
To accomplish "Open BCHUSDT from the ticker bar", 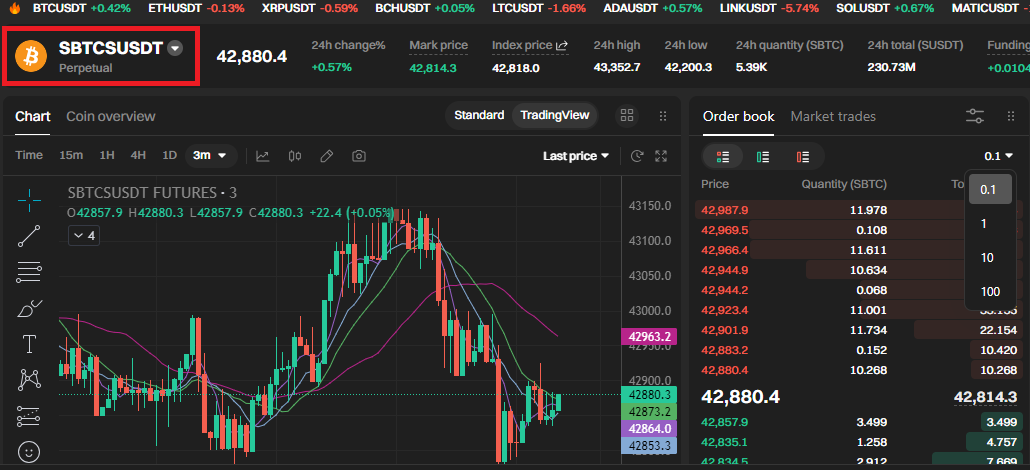I will [x=425, y=9].
